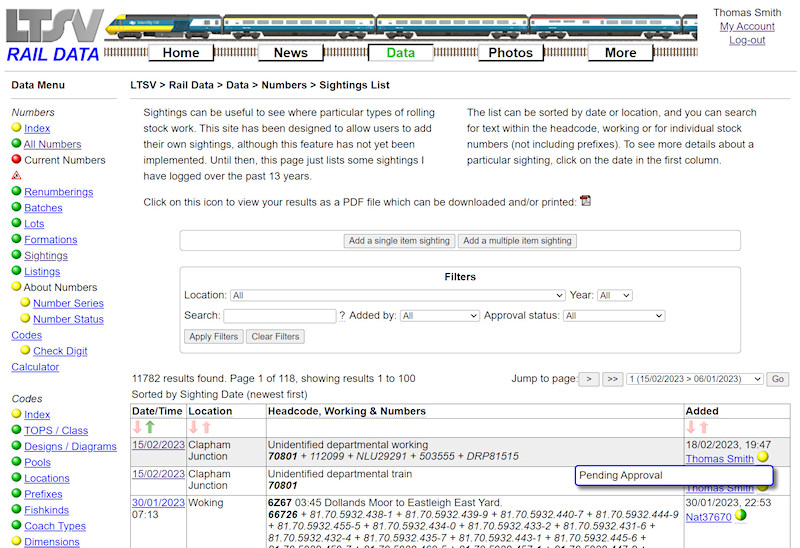The height and width of the screenshot is (548, 800).
Task: Open the Calculator link
Action: coord(35,367)
